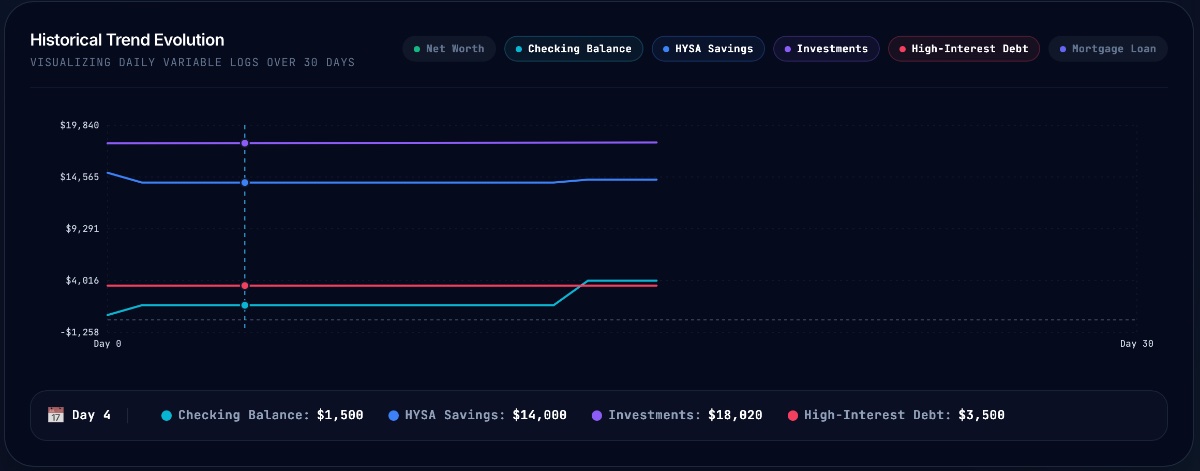Hide the Investments series chip
The width and height of the screenshot is (1200, 471).
pyautogui.click(x=827, y=48)
